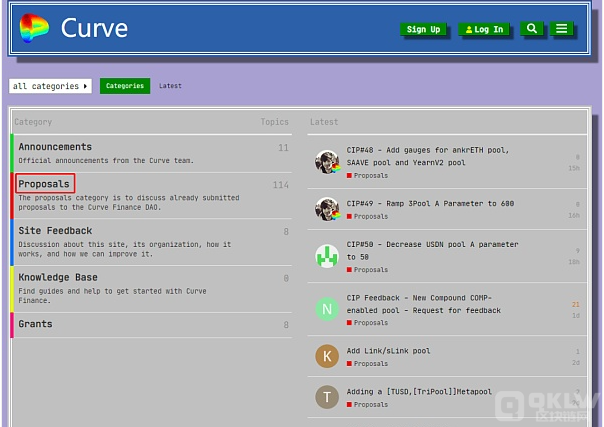Viewport: 604px width, 427px height.
Task: Open the Knowledge Base category
Action: (58, 277)
